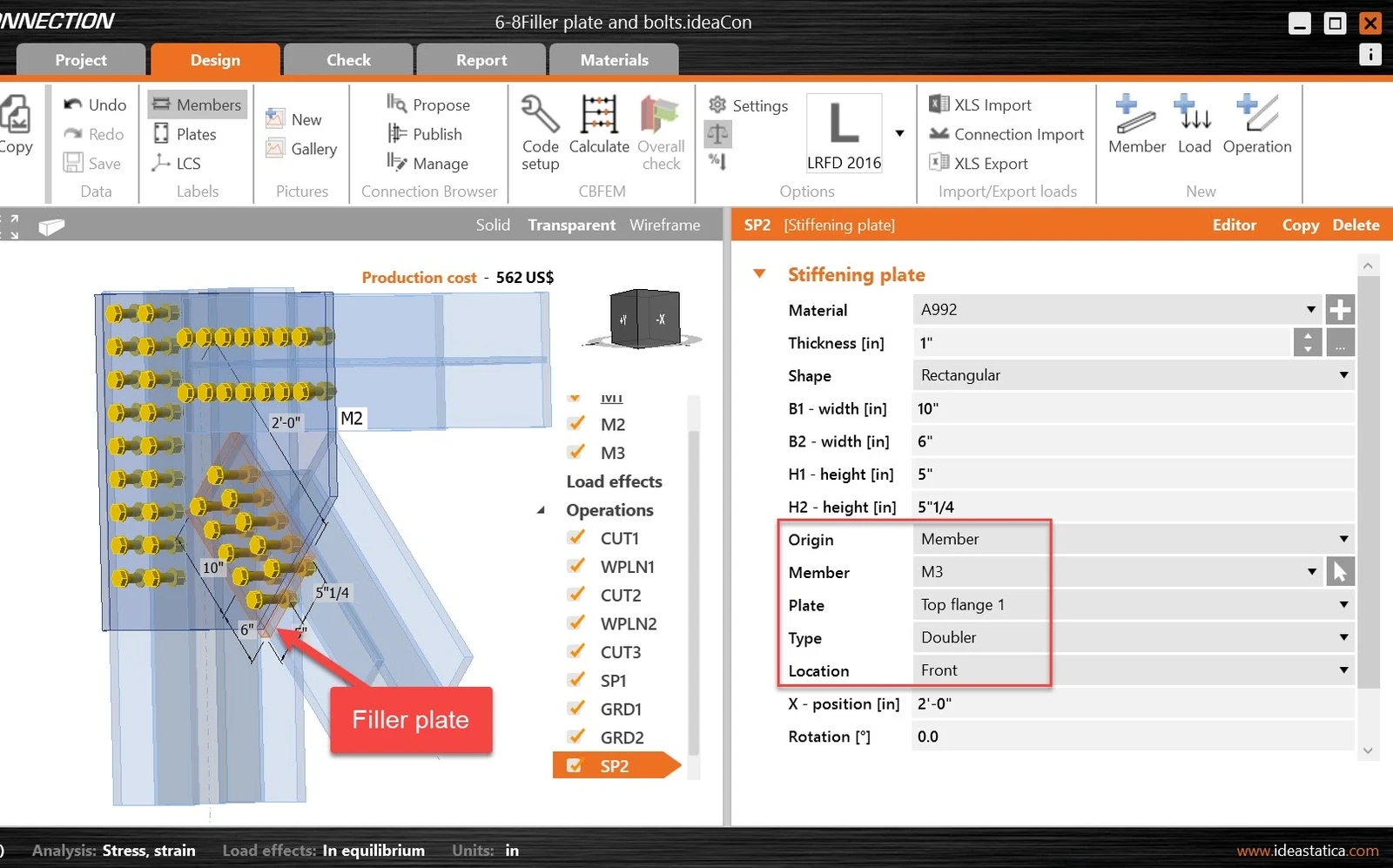Click the XLS Import icon

(x=939, y=104)
